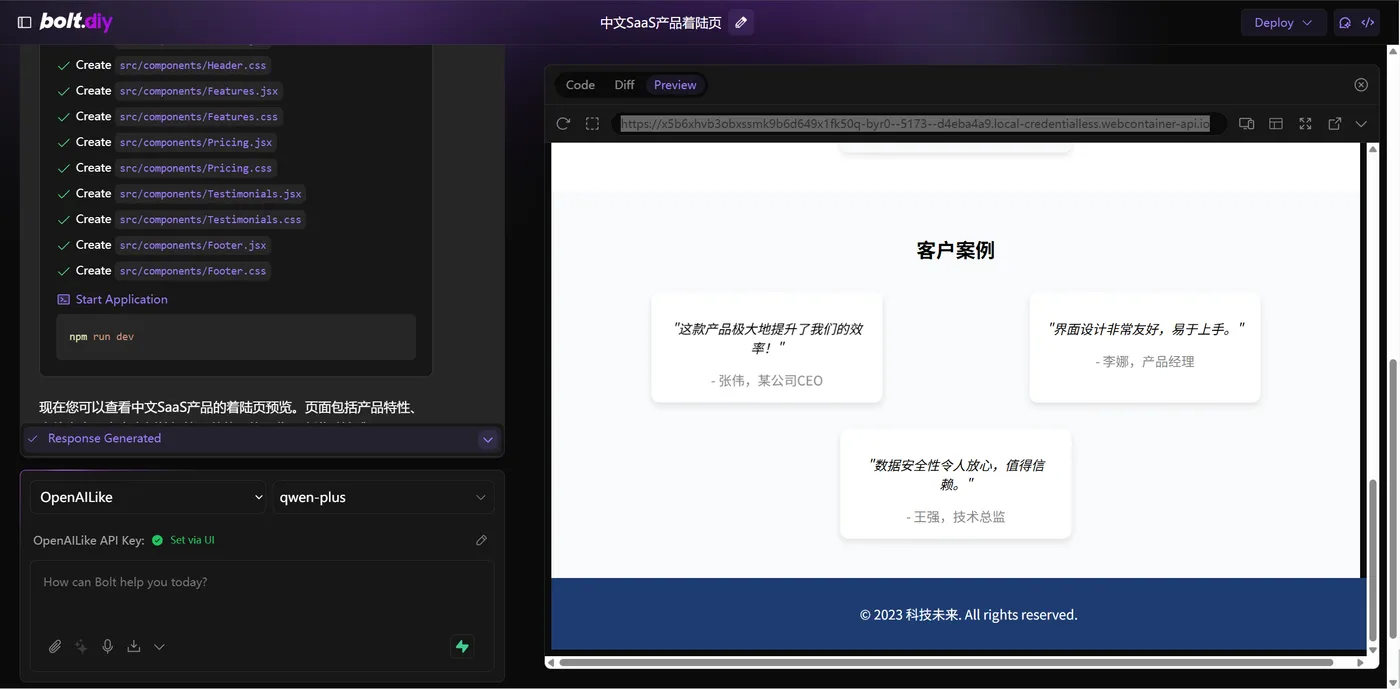Toggle device mode preview icon
This screenshot has height=689, width=1400.
click(1246, 124)
